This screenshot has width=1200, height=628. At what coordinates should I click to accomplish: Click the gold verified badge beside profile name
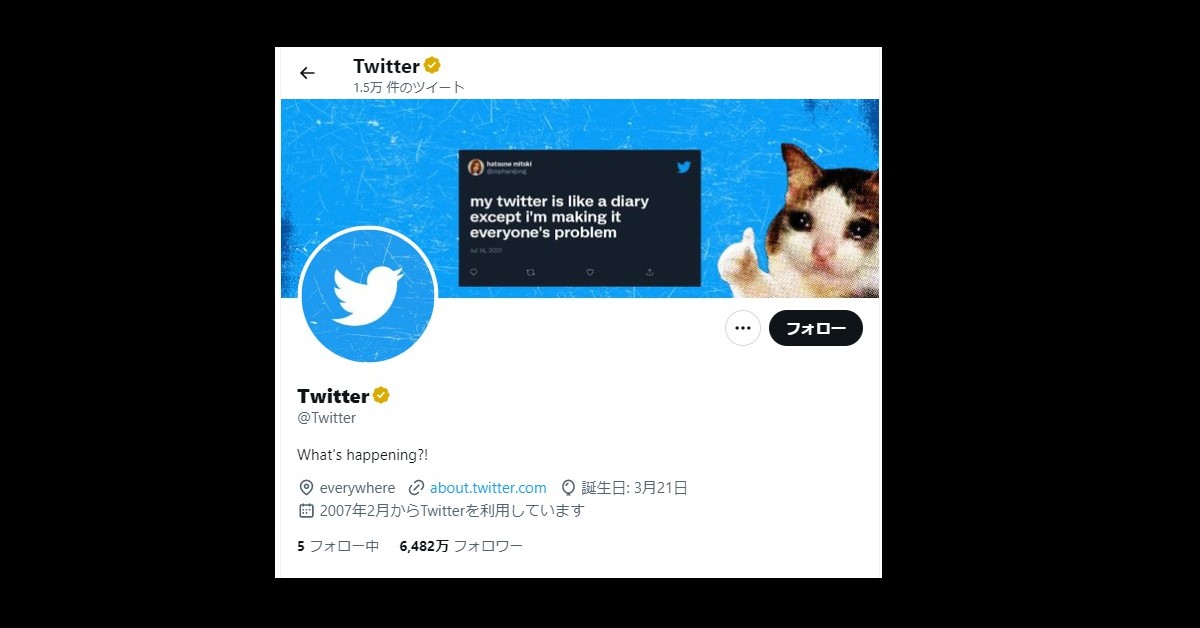[x=381, y=395]
